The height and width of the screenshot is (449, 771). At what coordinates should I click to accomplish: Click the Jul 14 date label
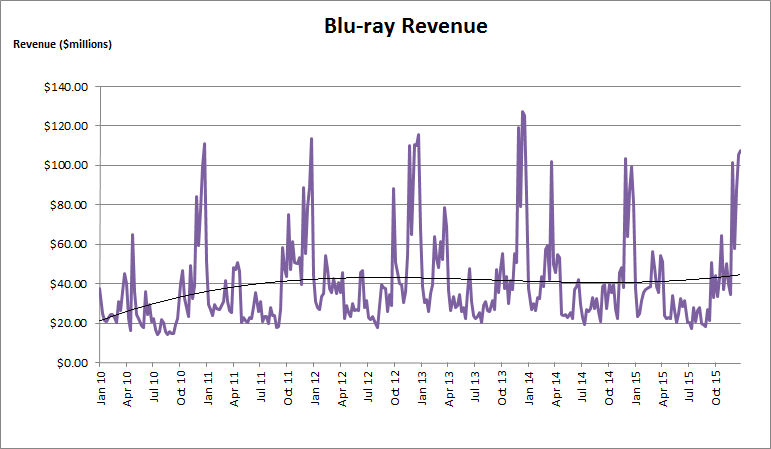(x=583, y=387)
